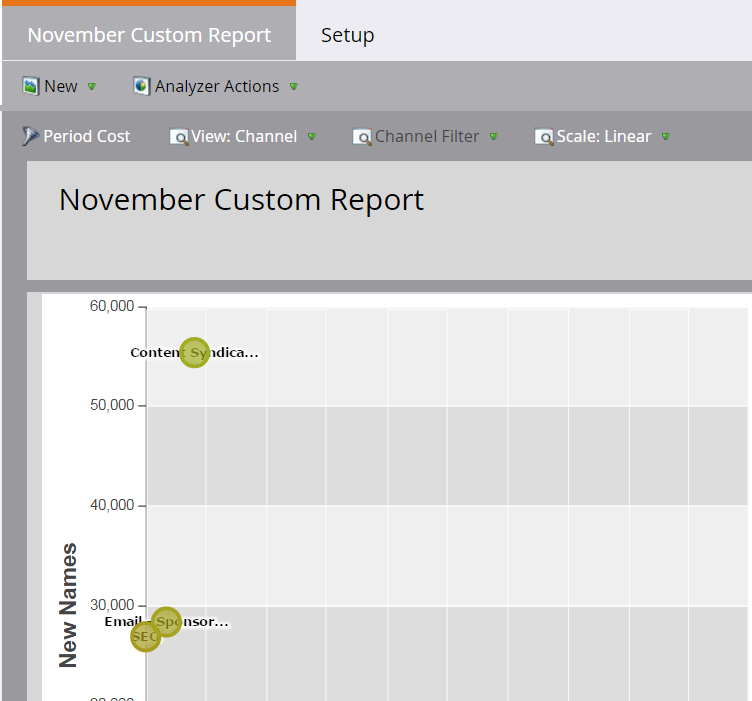
Task: Click the Period Cost icon
Action: [31, 137]
